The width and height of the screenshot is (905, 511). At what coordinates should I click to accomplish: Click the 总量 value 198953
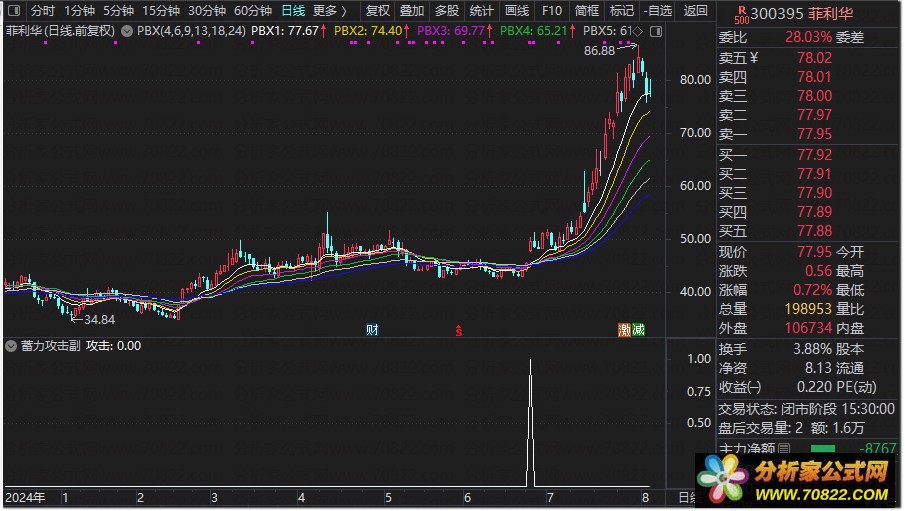click(808, 309)
